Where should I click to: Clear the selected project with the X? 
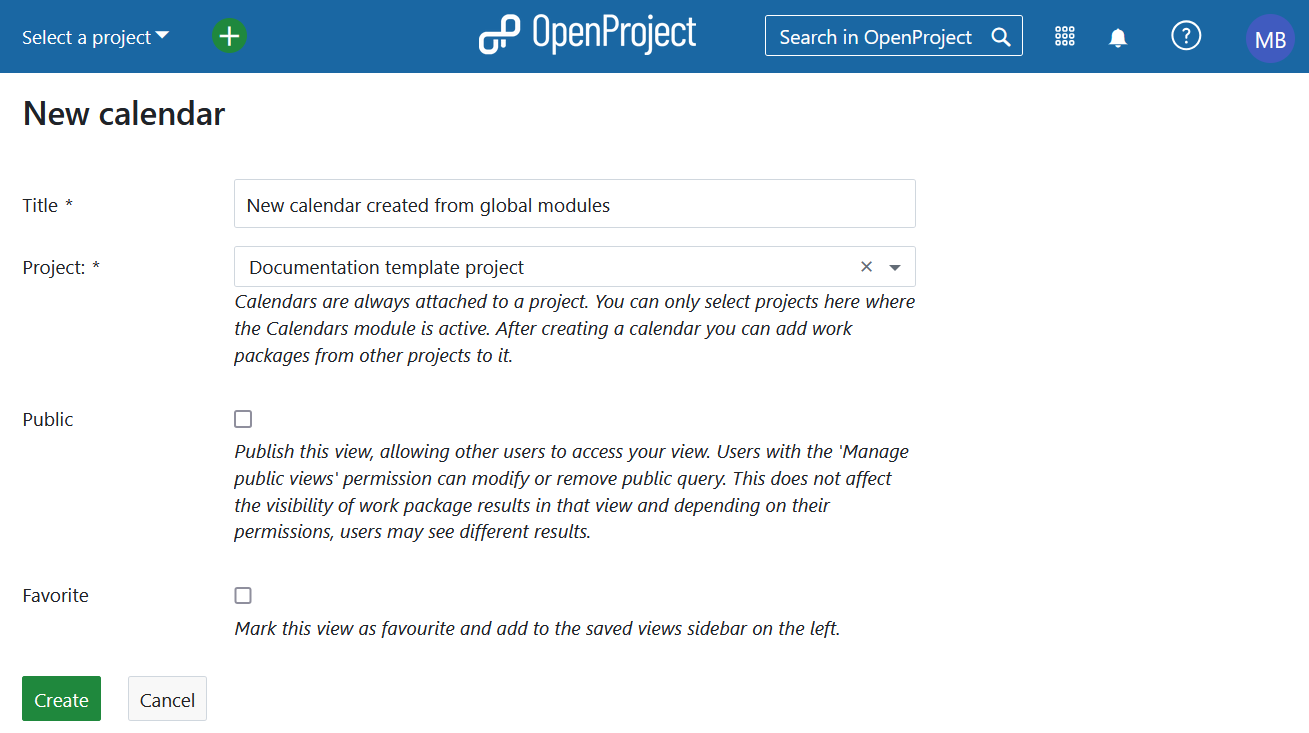click(866, 267)
